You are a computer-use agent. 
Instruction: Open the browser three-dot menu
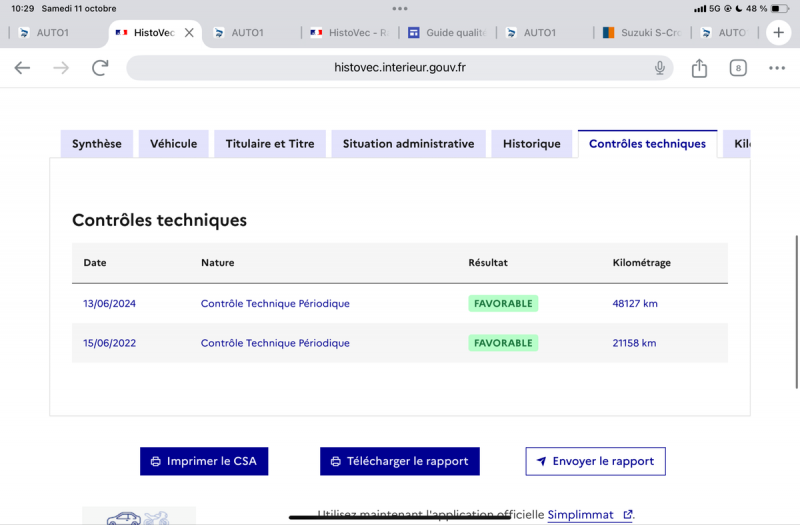pyautogui.click(x=777, y=68)
